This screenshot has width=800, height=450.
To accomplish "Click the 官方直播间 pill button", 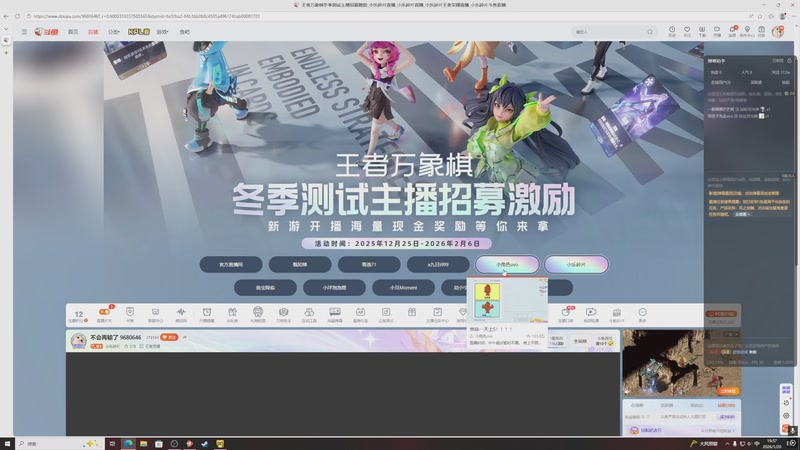I will pos(231,264).
